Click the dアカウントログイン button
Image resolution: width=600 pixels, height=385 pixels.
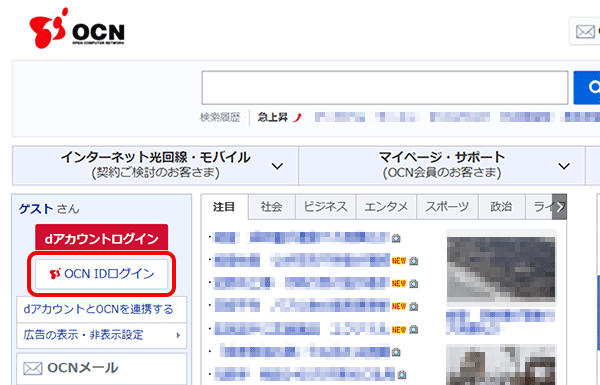(x=101, y=238)
